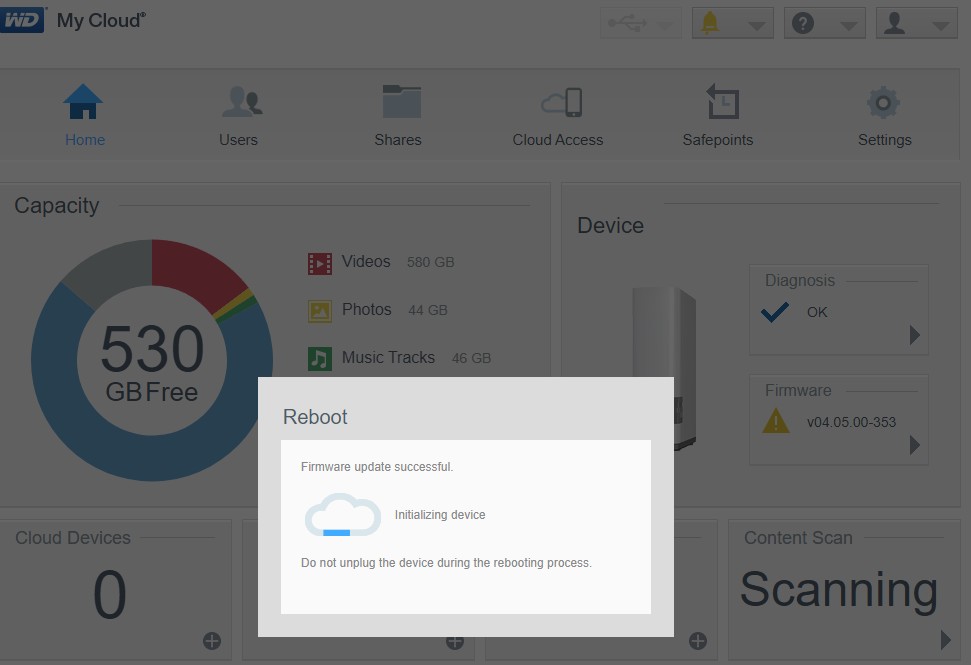
Task: Click the reboot progress bar in cloud
Action: click(x=336, y=532)
